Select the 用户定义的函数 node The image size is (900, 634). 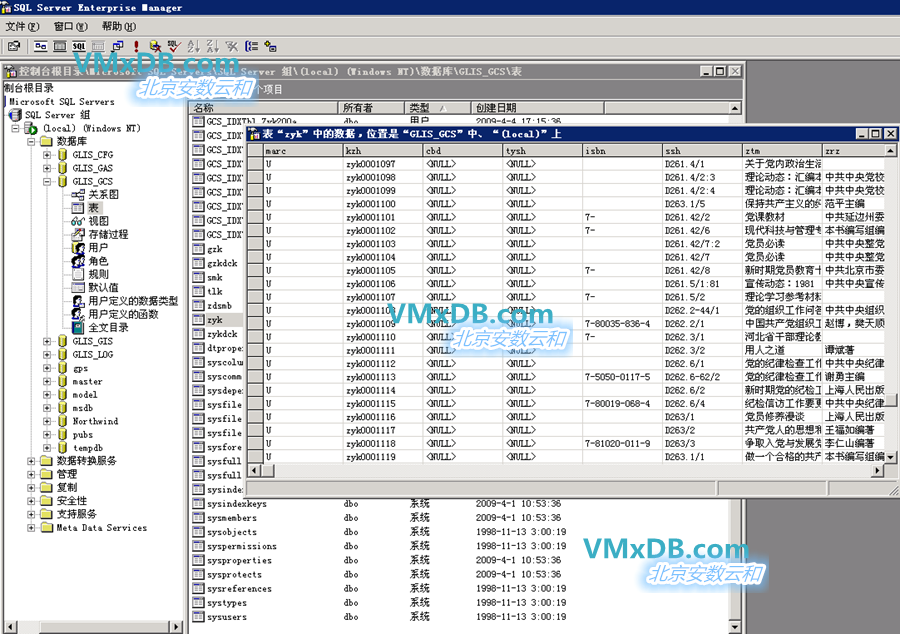tap(123, 314)
